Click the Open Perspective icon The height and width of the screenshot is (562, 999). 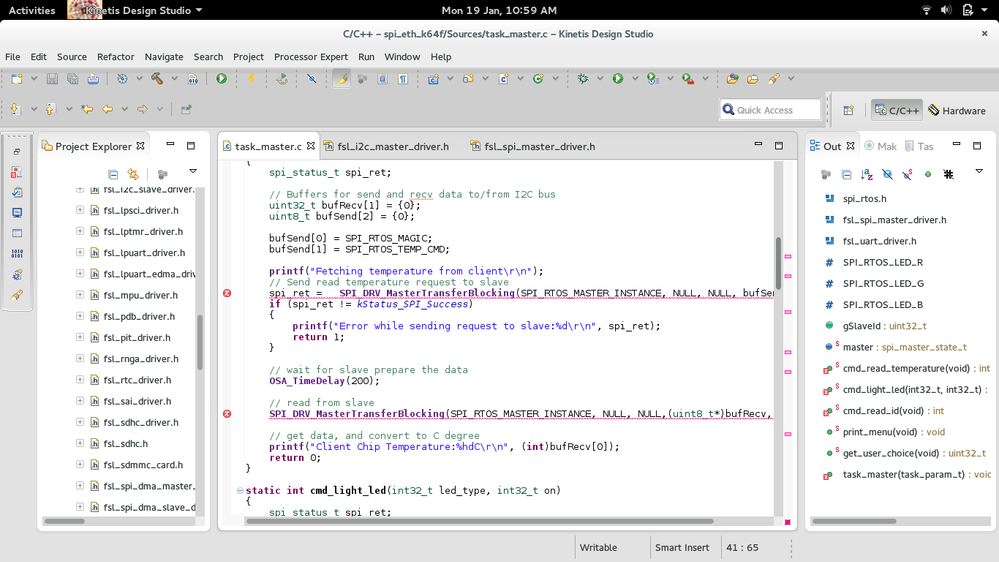[x=848, y=110]
